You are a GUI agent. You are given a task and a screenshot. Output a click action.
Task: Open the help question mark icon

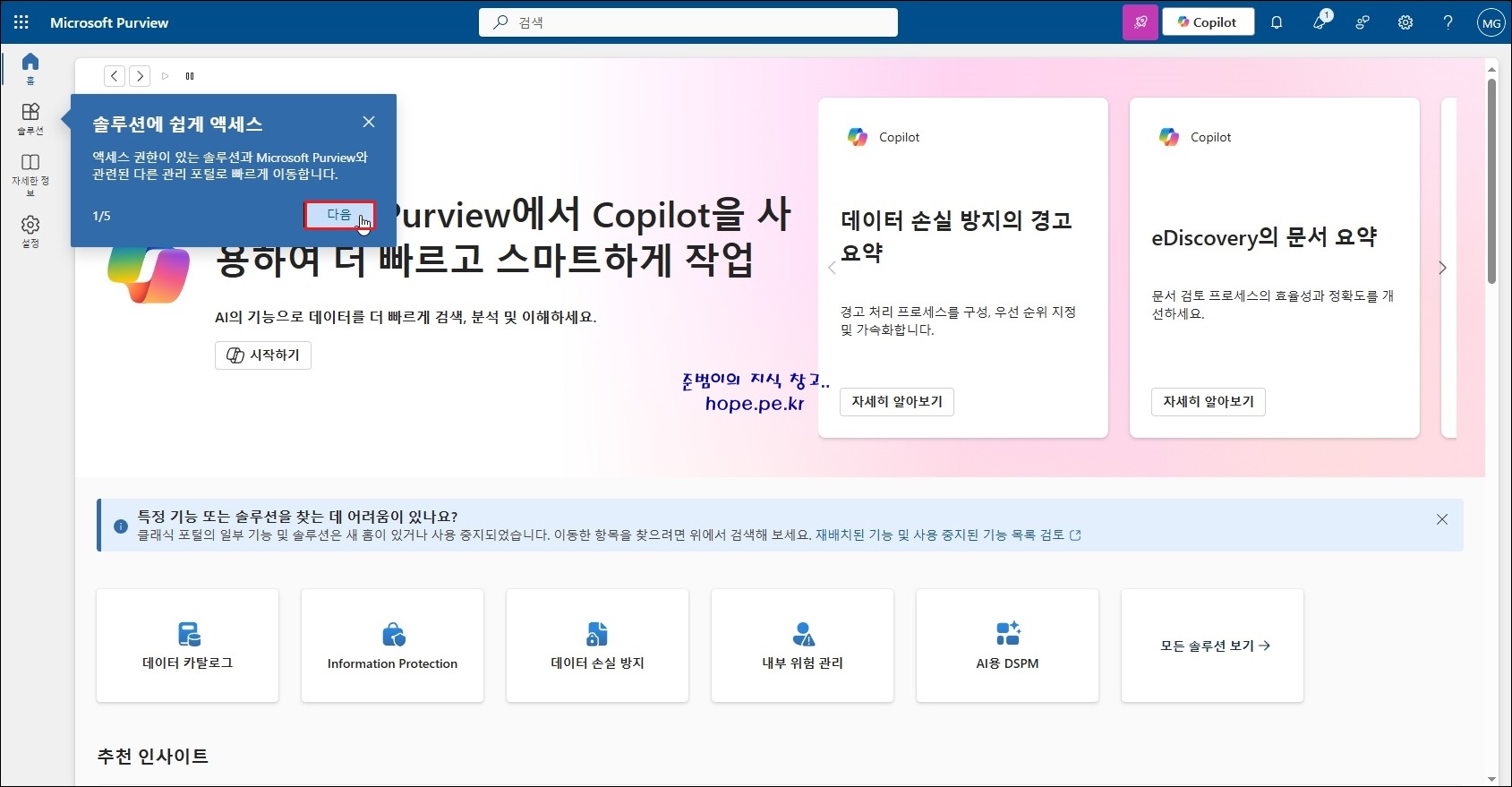(1448, 22)
